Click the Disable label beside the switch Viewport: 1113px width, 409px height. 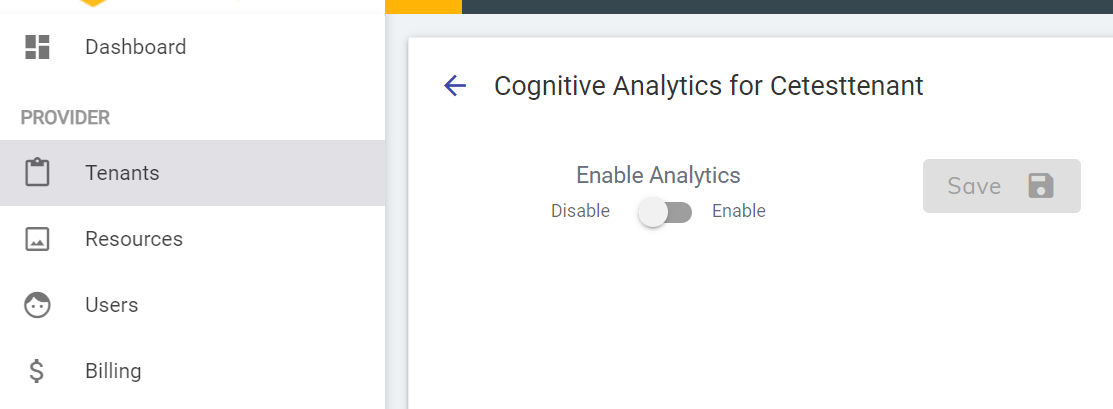(x=580, y=211)
